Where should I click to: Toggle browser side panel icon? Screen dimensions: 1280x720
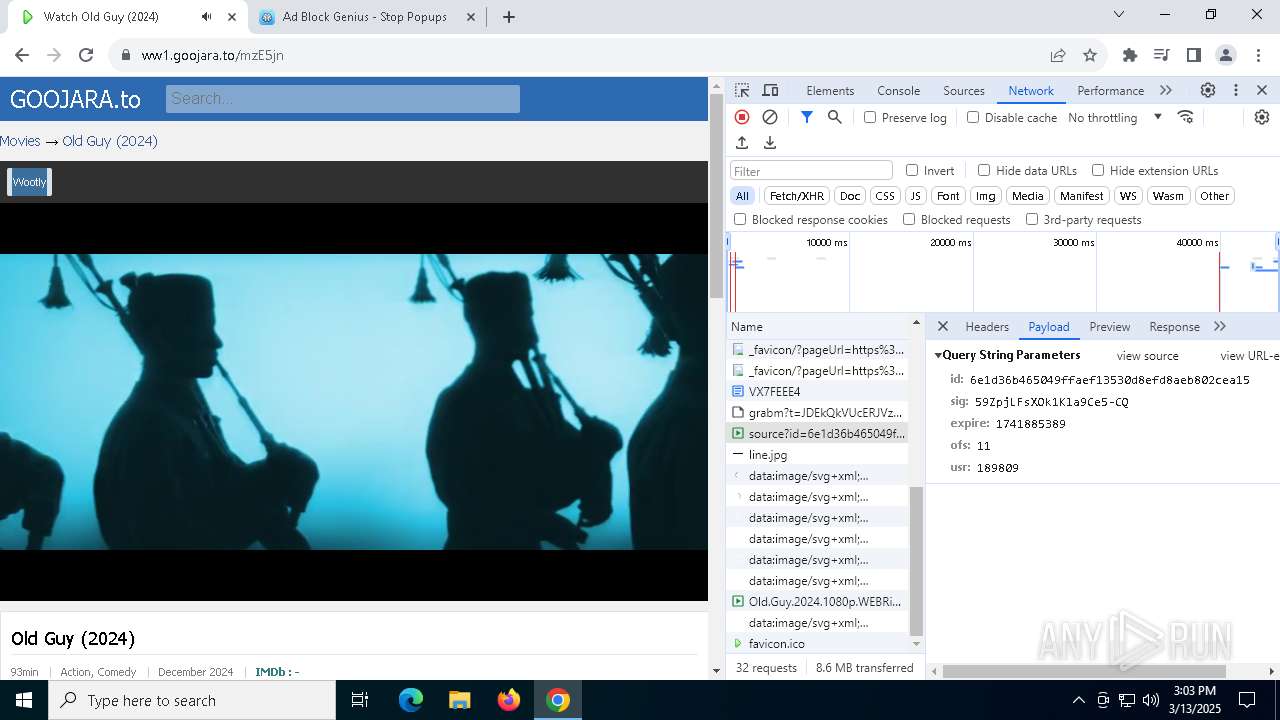pyautogui.click(x=1193, y=55)
